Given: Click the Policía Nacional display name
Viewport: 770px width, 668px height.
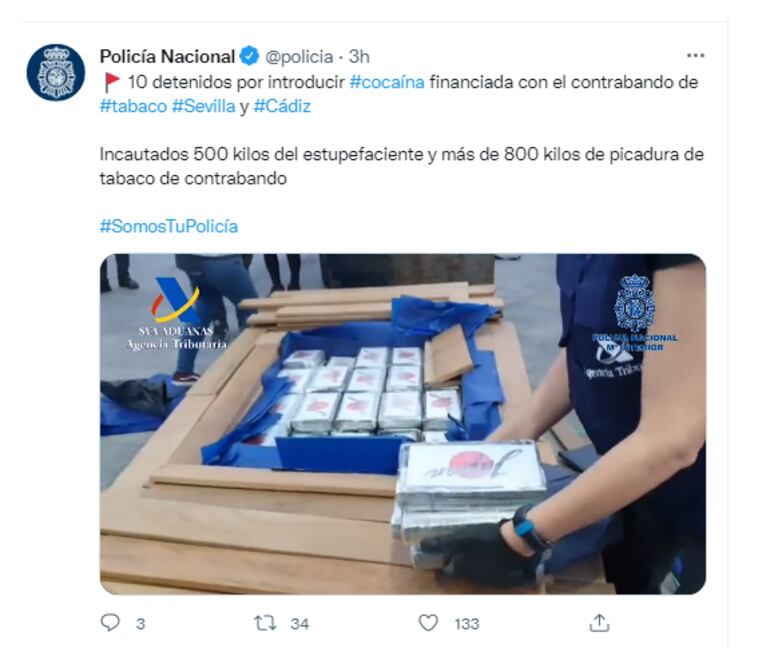Looking at the screenshot, I should pyautogui.click(x=167, y=56).
